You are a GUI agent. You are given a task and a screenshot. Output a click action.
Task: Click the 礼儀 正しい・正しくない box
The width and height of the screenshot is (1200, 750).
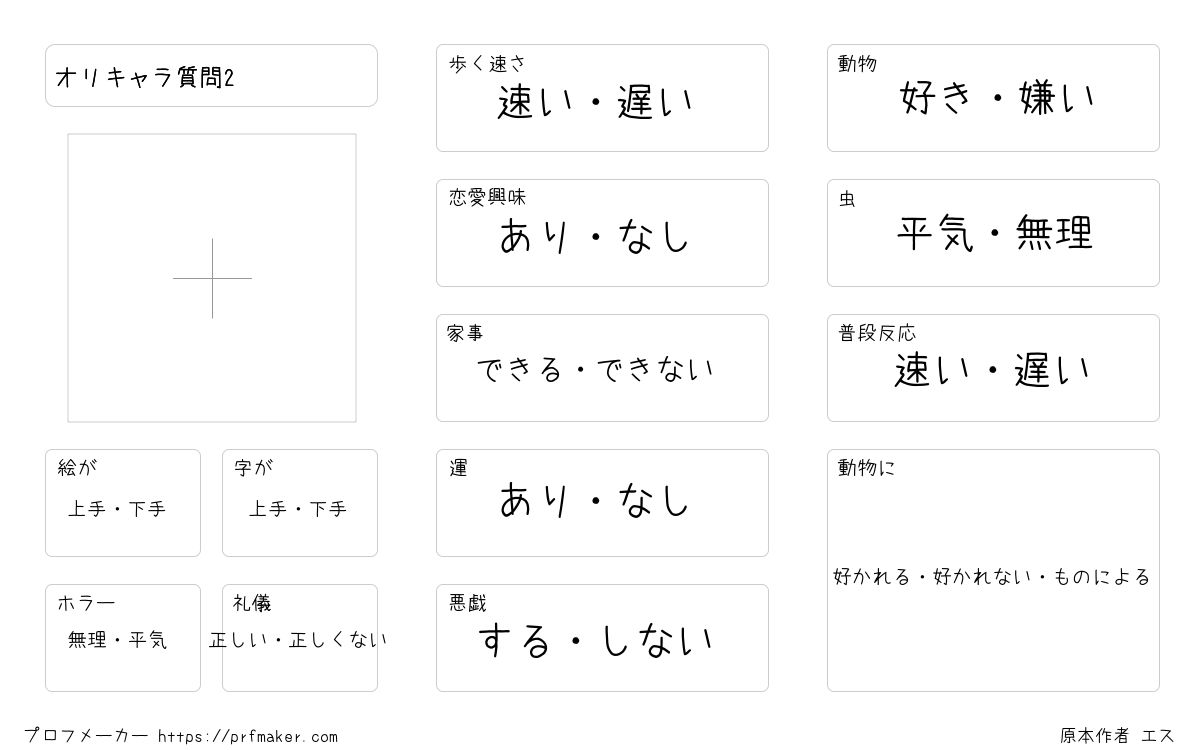pyautogui.click(x=300, y=638)
